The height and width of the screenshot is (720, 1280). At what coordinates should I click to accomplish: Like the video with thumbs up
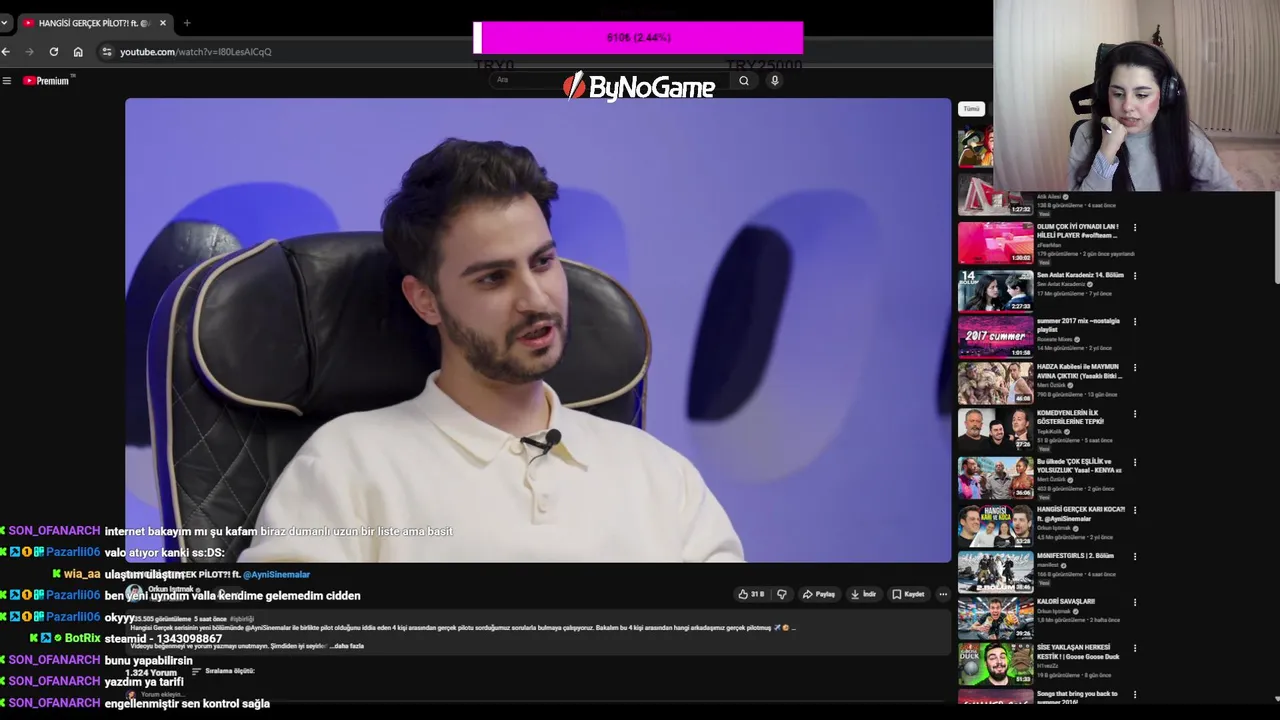click(x=750, y=594)
